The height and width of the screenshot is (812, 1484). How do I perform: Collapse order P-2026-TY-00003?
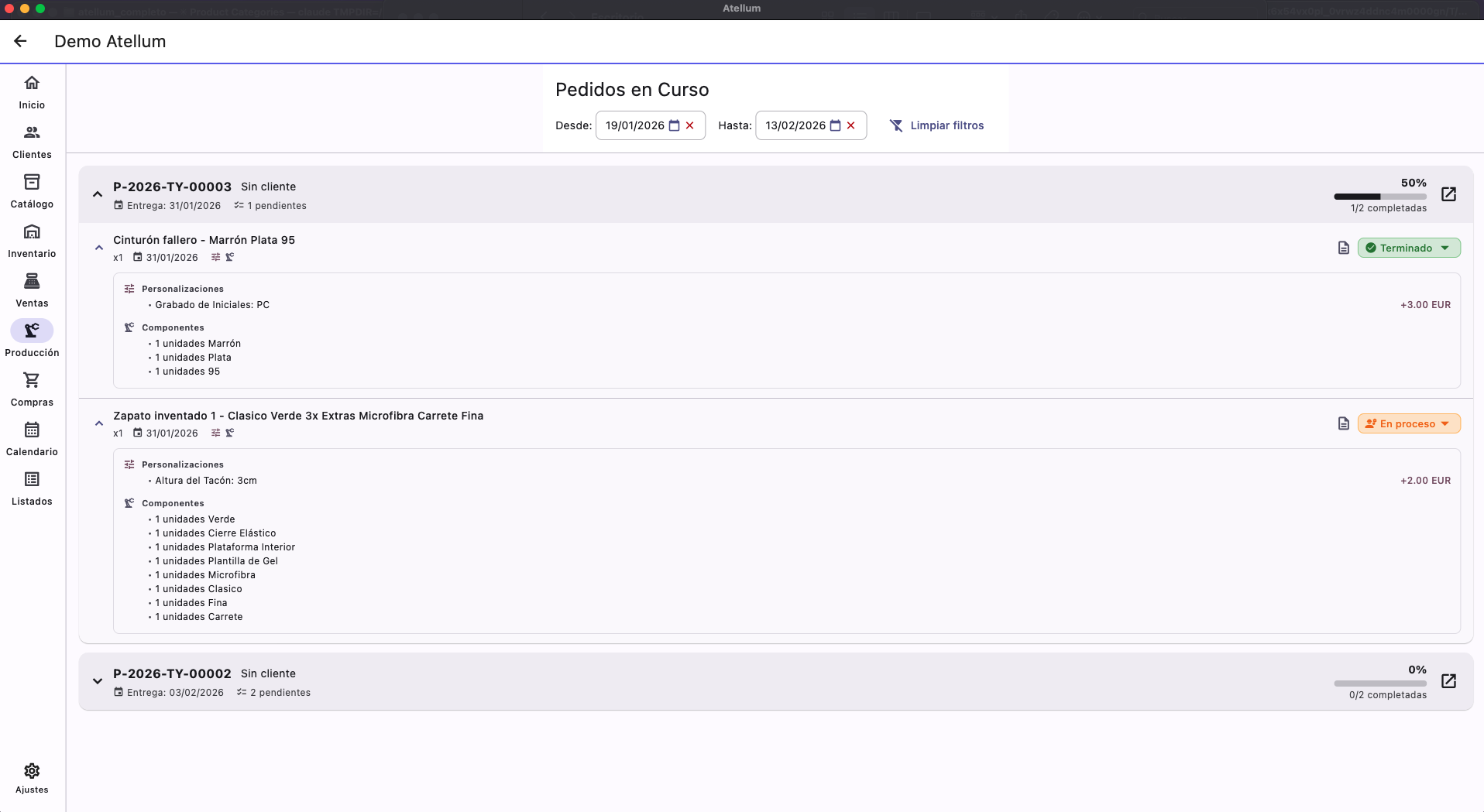click(x=98, y=194)
